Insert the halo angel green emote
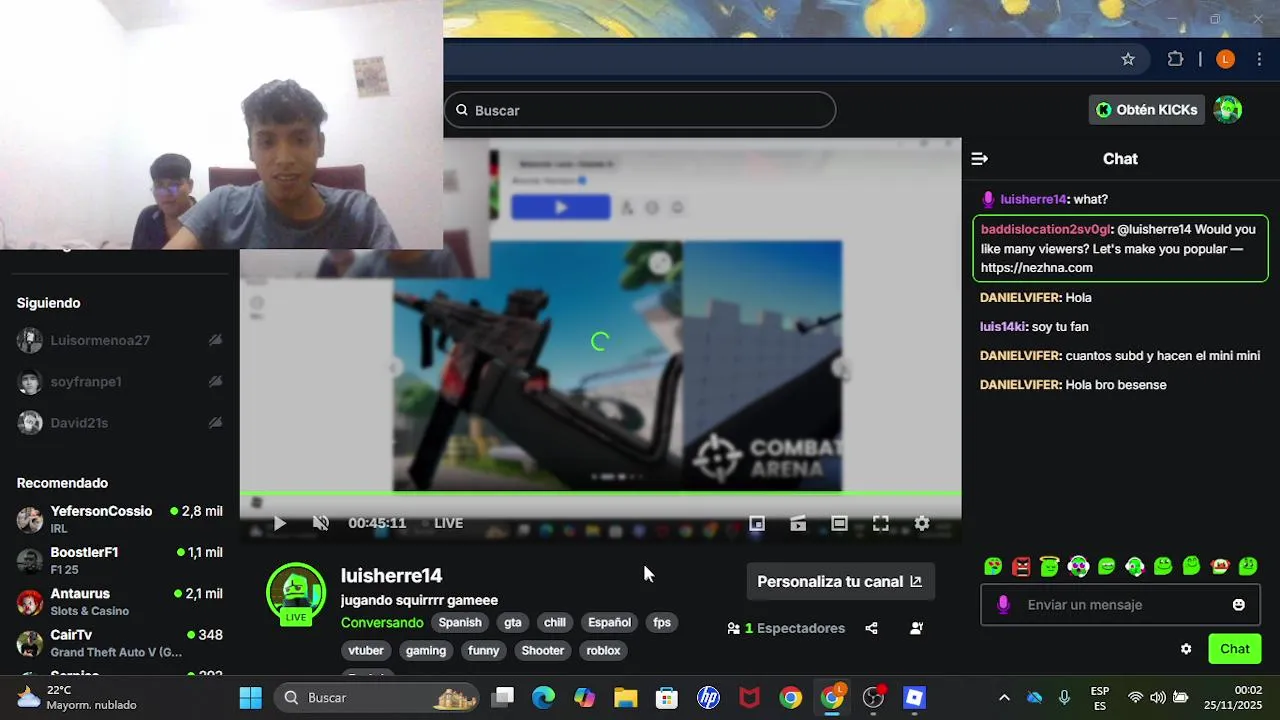 1049,566
